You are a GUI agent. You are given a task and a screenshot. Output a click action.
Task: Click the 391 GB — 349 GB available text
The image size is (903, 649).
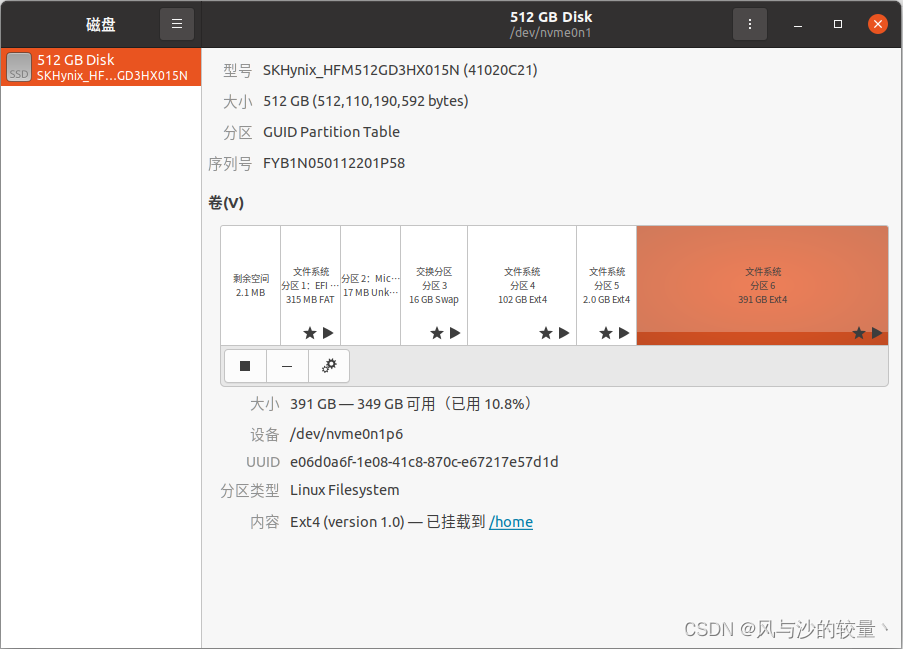click(x=410, y=404)
